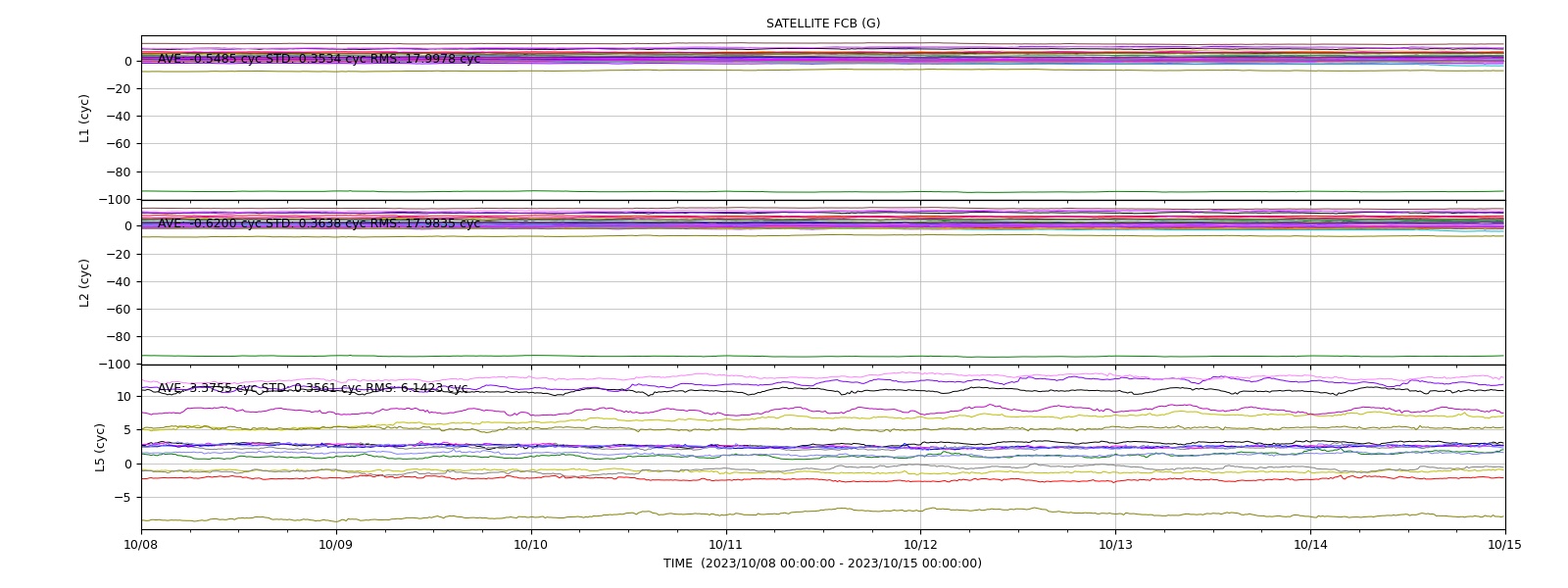Click the L2 (cyc) axis label
1568x588 pixels.
tap(85, 283)
